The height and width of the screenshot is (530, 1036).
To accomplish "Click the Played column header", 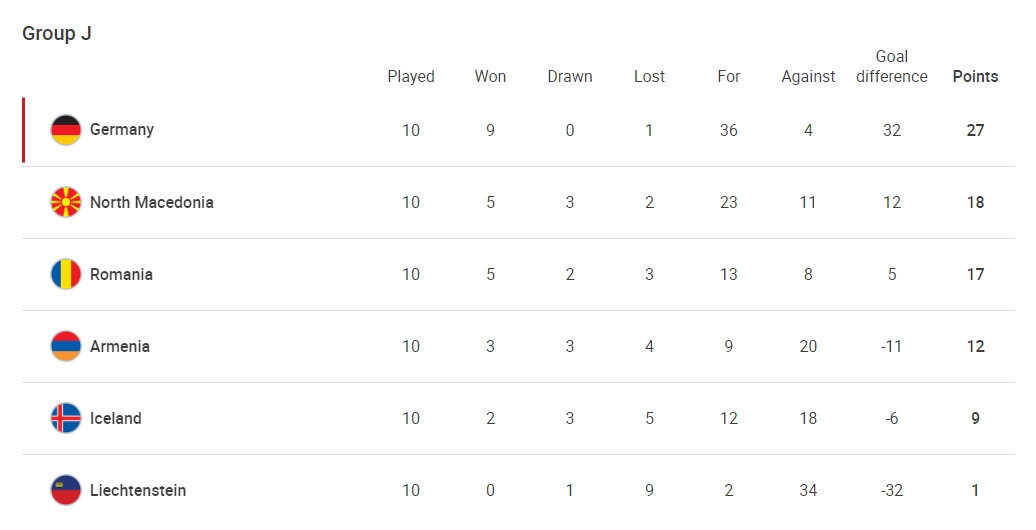I will point(411,77).
